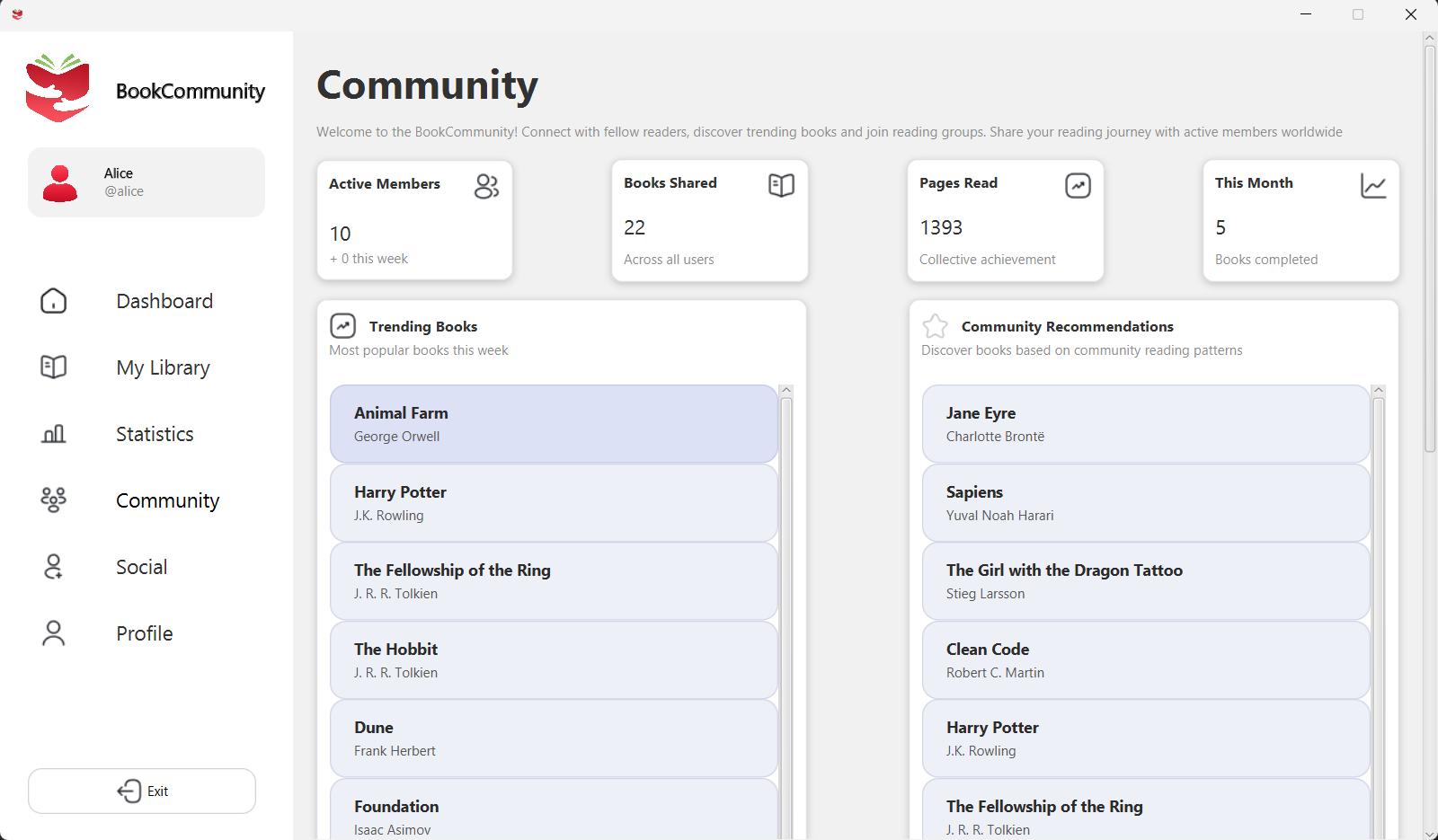Select Jane Eyre in Community Recommendations
This screenshot has width=1438, height=840.
[x=1145, y=424]
